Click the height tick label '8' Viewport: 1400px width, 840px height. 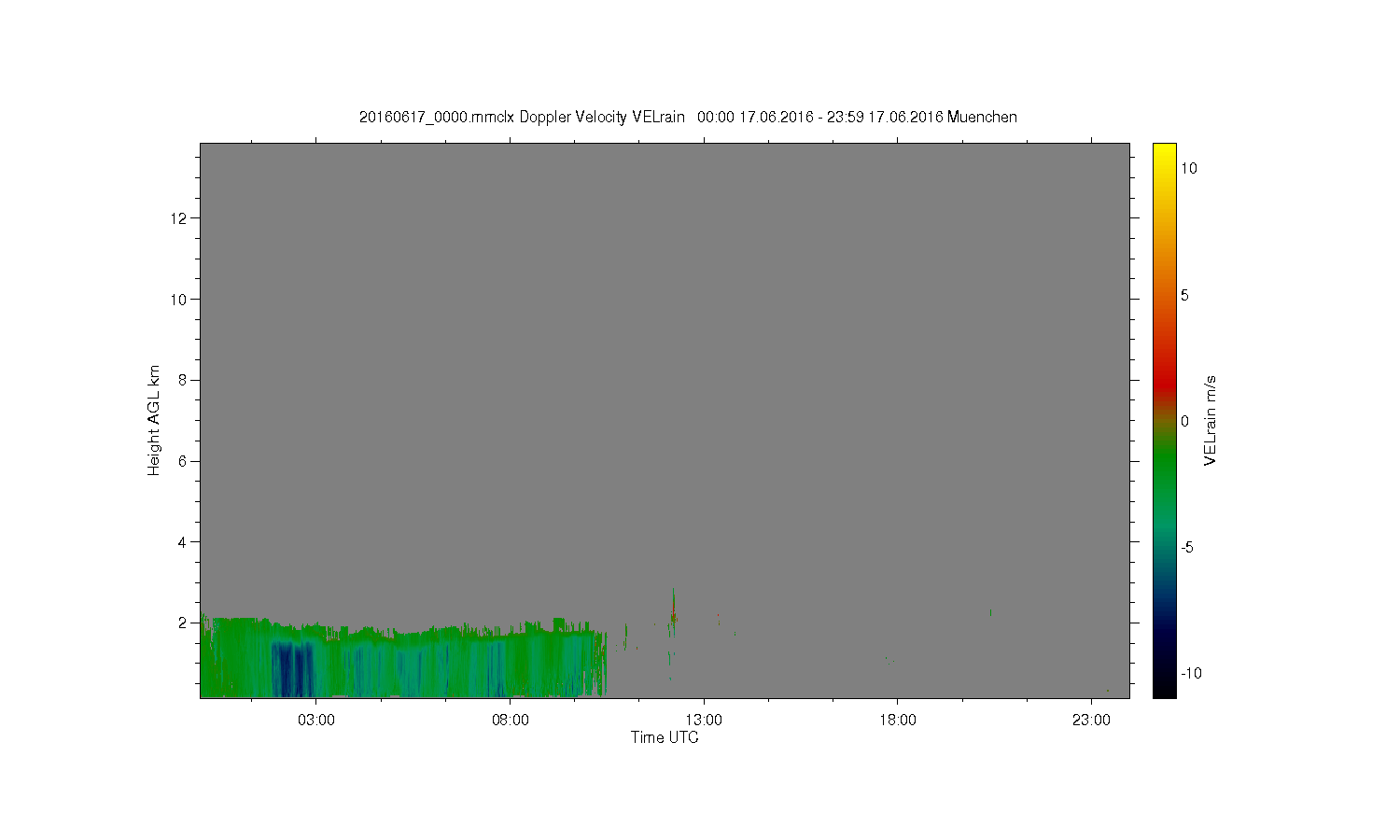(x=183, y=380)
